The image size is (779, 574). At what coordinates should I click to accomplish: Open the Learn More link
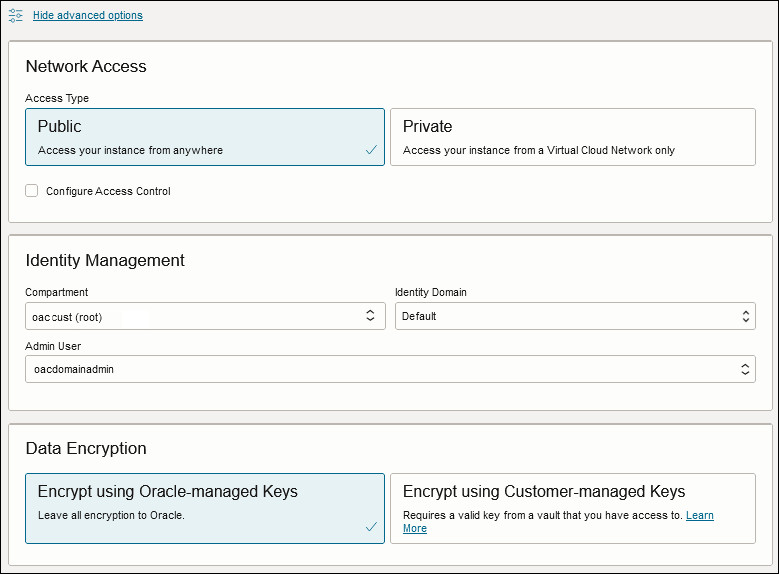pos(700,516)
